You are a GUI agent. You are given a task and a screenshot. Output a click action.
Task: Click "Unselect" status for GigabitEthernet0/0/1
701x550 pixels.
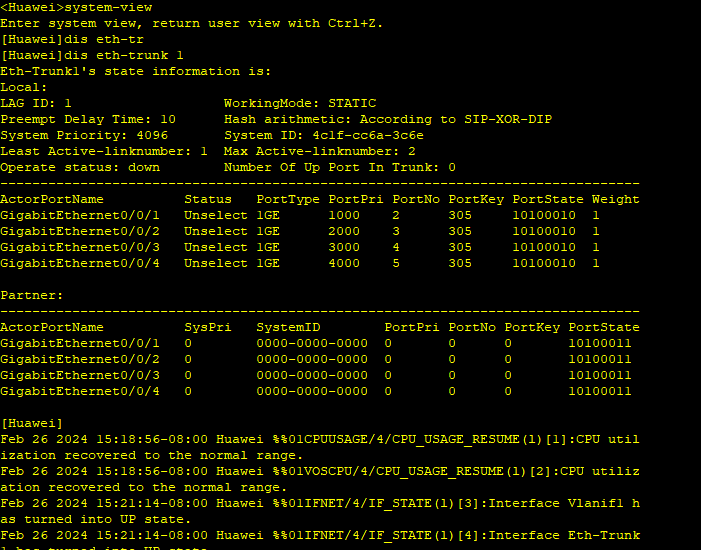(216, 216)
